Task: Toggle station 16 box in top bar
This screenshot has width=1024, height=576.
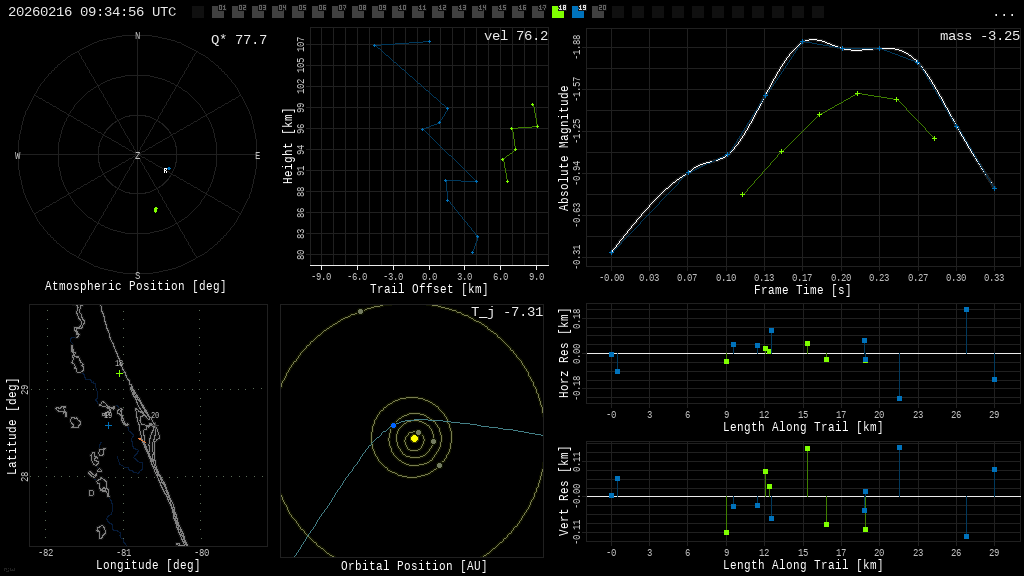Action: (x=519, y=12)
